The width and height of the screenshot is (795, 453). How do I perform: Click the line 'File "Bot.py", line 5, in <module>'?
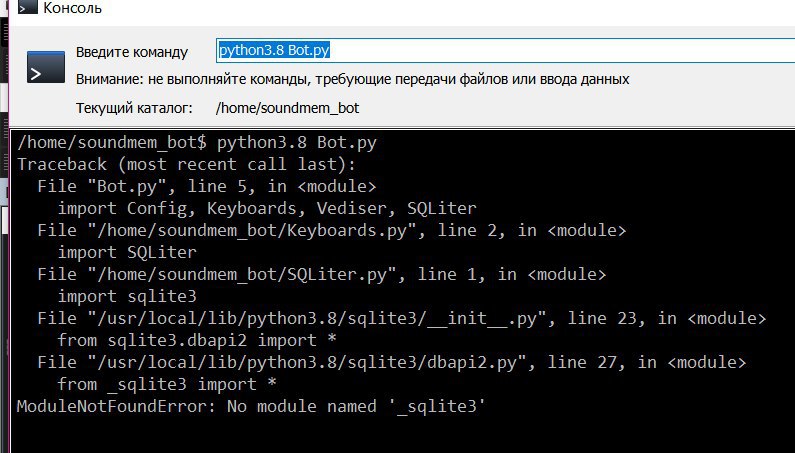pos(207,186)
